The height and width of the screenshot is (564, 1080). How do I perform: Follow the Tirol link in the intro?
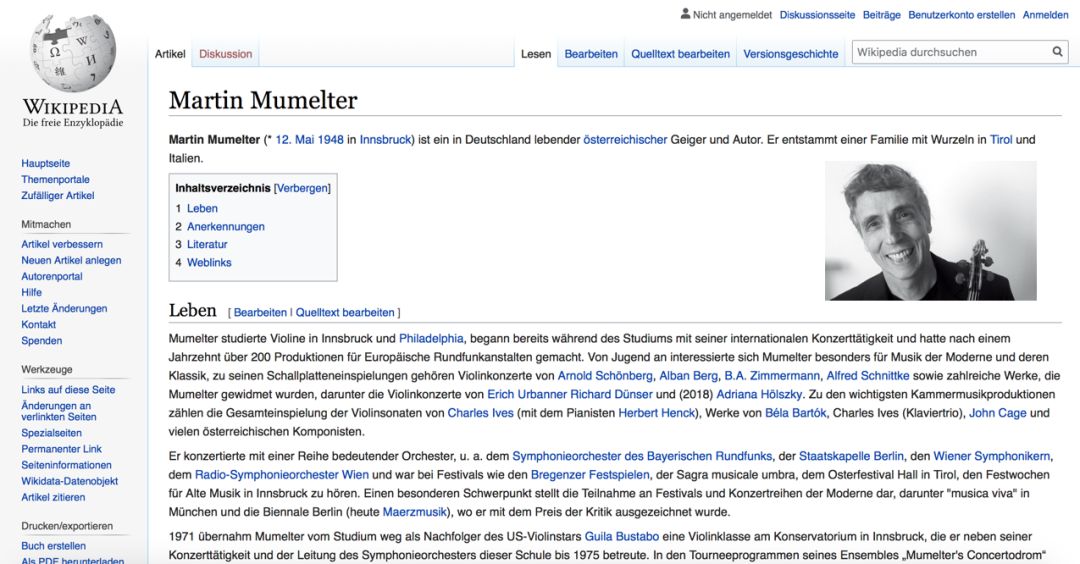1001,139
